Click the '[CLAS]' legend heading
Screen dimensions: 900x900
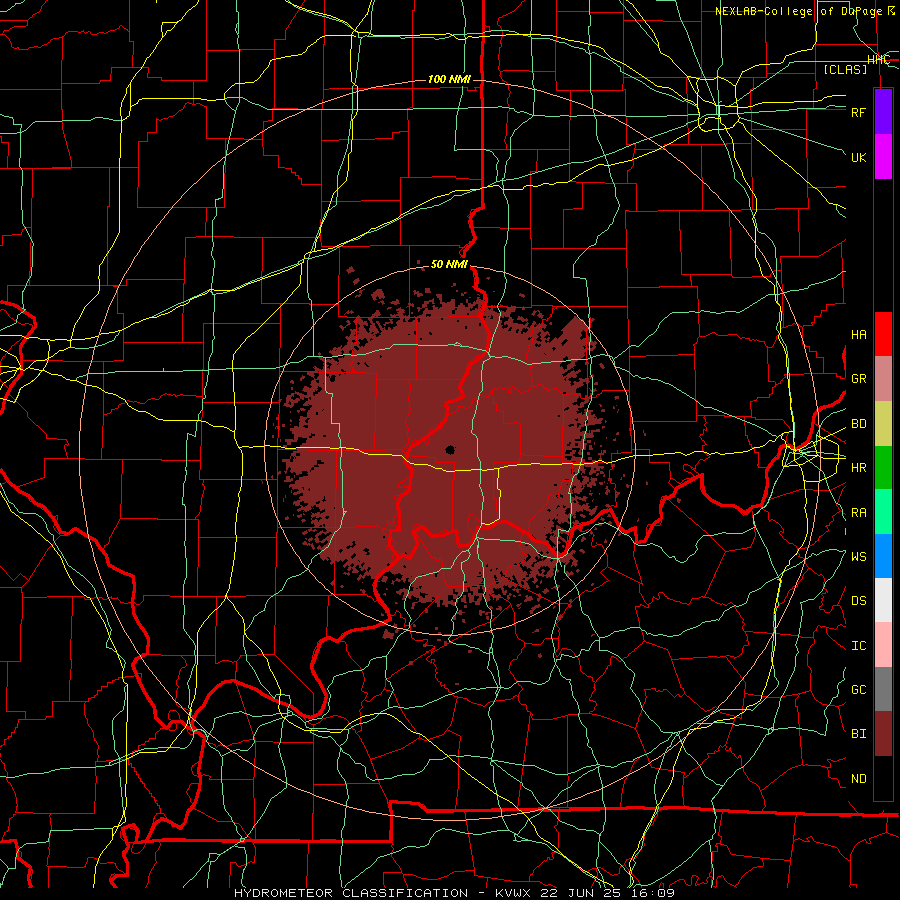pyautogui.click(x=845, y=69)
